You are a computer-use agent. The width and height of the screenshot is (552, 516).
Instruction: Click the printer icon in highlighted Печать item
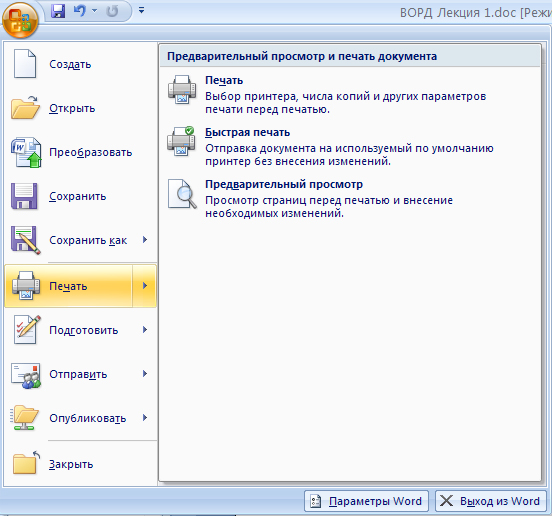(x=26, y=285)
